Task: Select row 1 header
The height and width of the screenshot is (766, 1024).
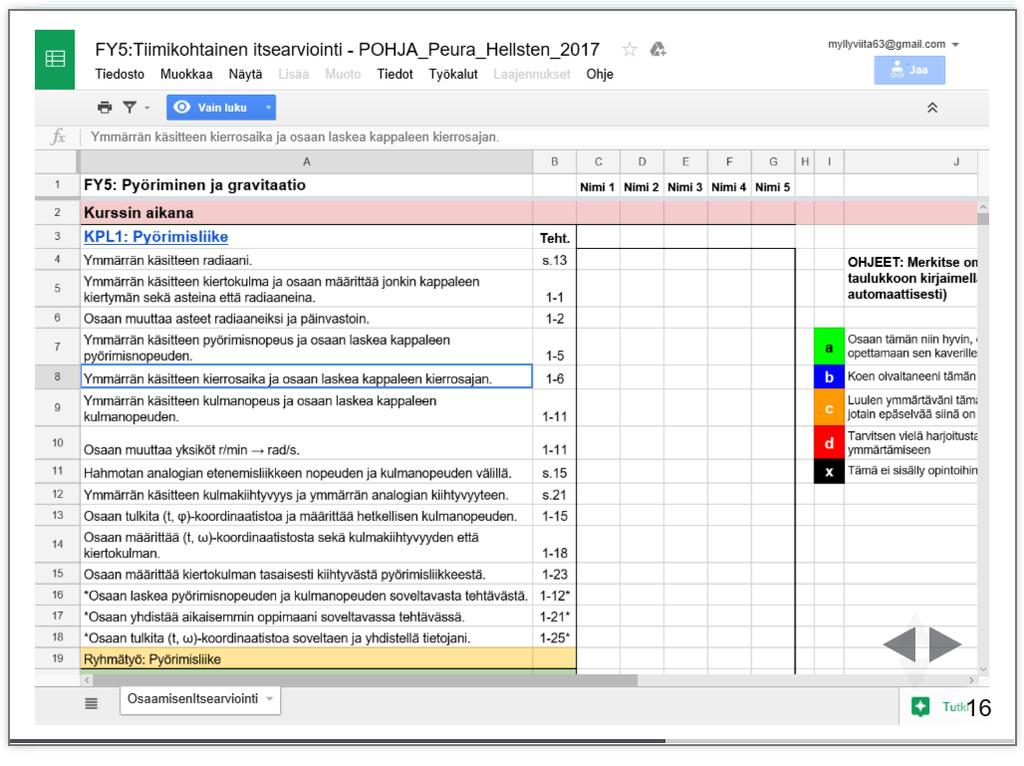Action: [57, 185]
